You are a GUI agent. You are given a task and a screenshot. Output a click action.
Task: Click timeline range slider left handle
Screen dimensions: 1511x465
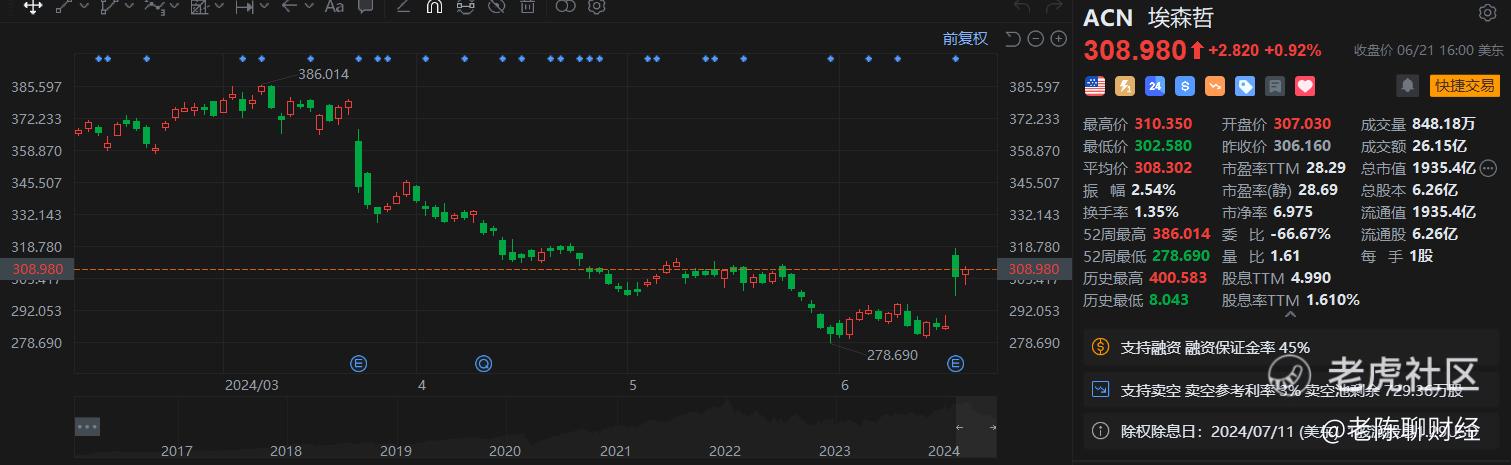coord(959,427)
